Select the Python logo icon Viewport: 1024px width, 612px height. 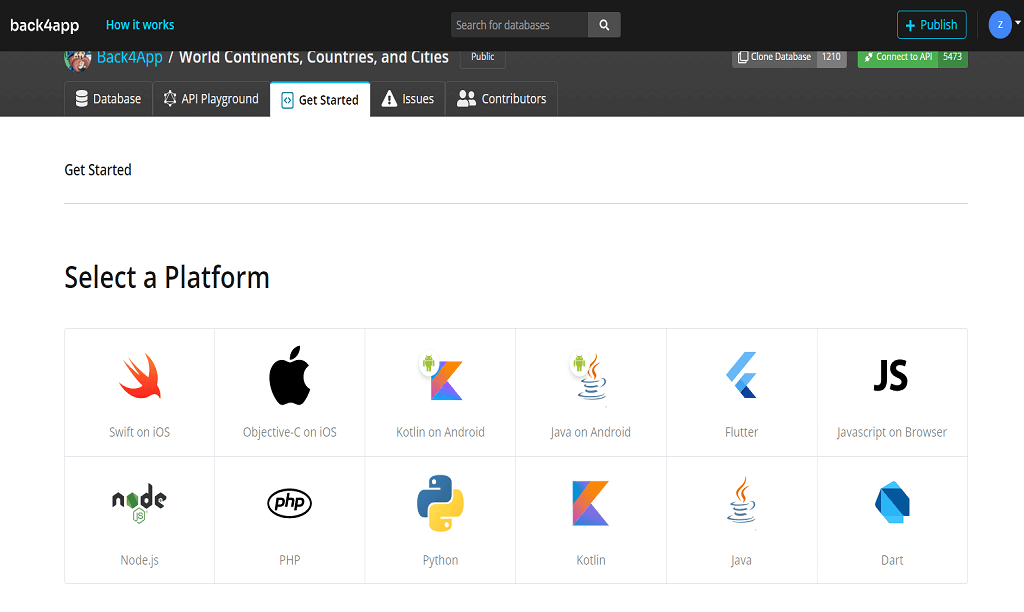click(x=440, y=503)
